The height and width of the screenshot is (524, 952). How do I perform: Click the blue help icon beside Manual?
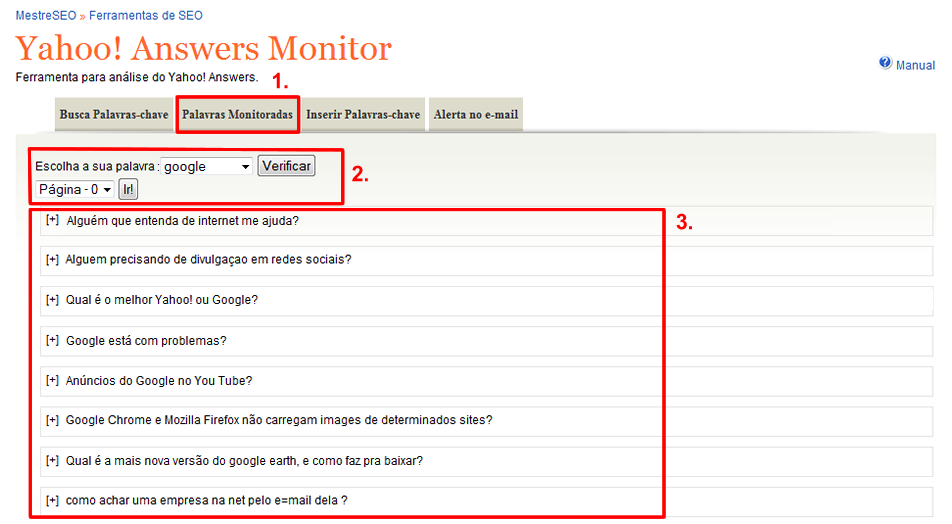[x=885, y=63]
